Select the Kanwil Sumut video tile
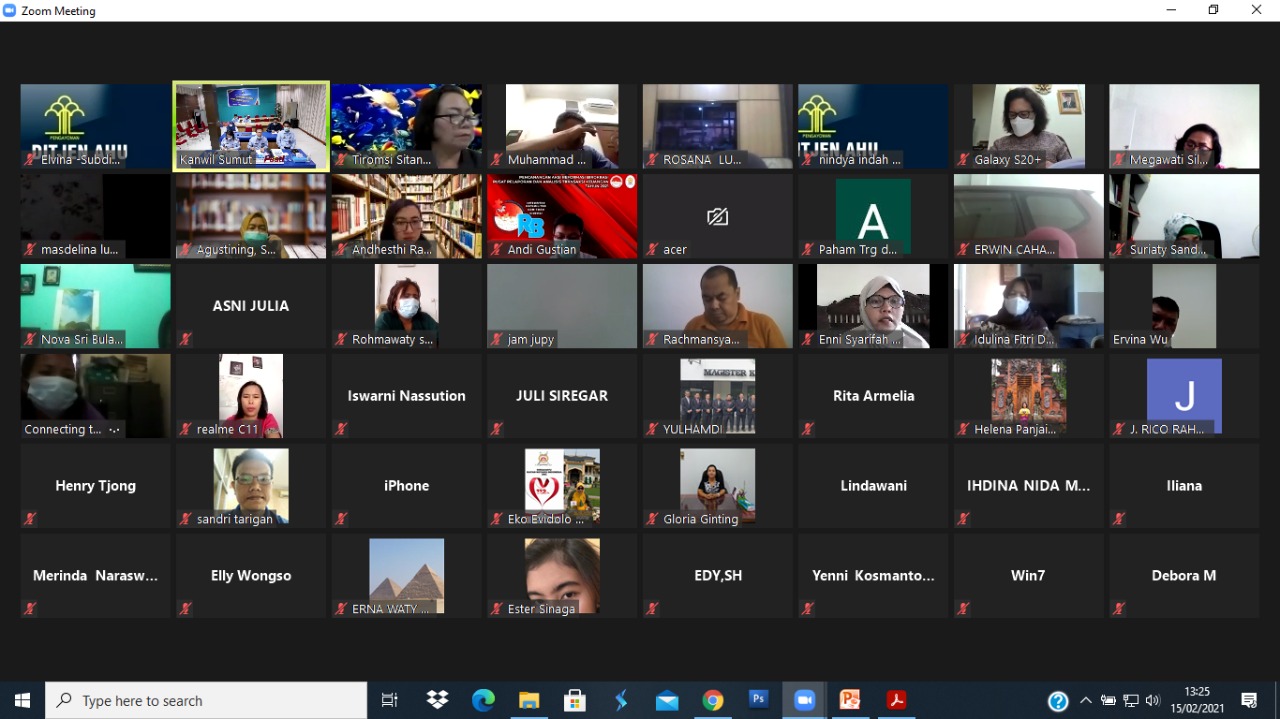The width and height of the screenshot is (1280, 719). 251,126
